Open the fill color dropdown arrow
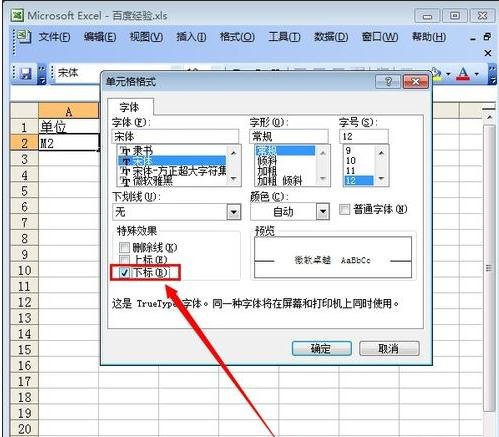This screenshot has width=499, height=437. pos(449,74)
